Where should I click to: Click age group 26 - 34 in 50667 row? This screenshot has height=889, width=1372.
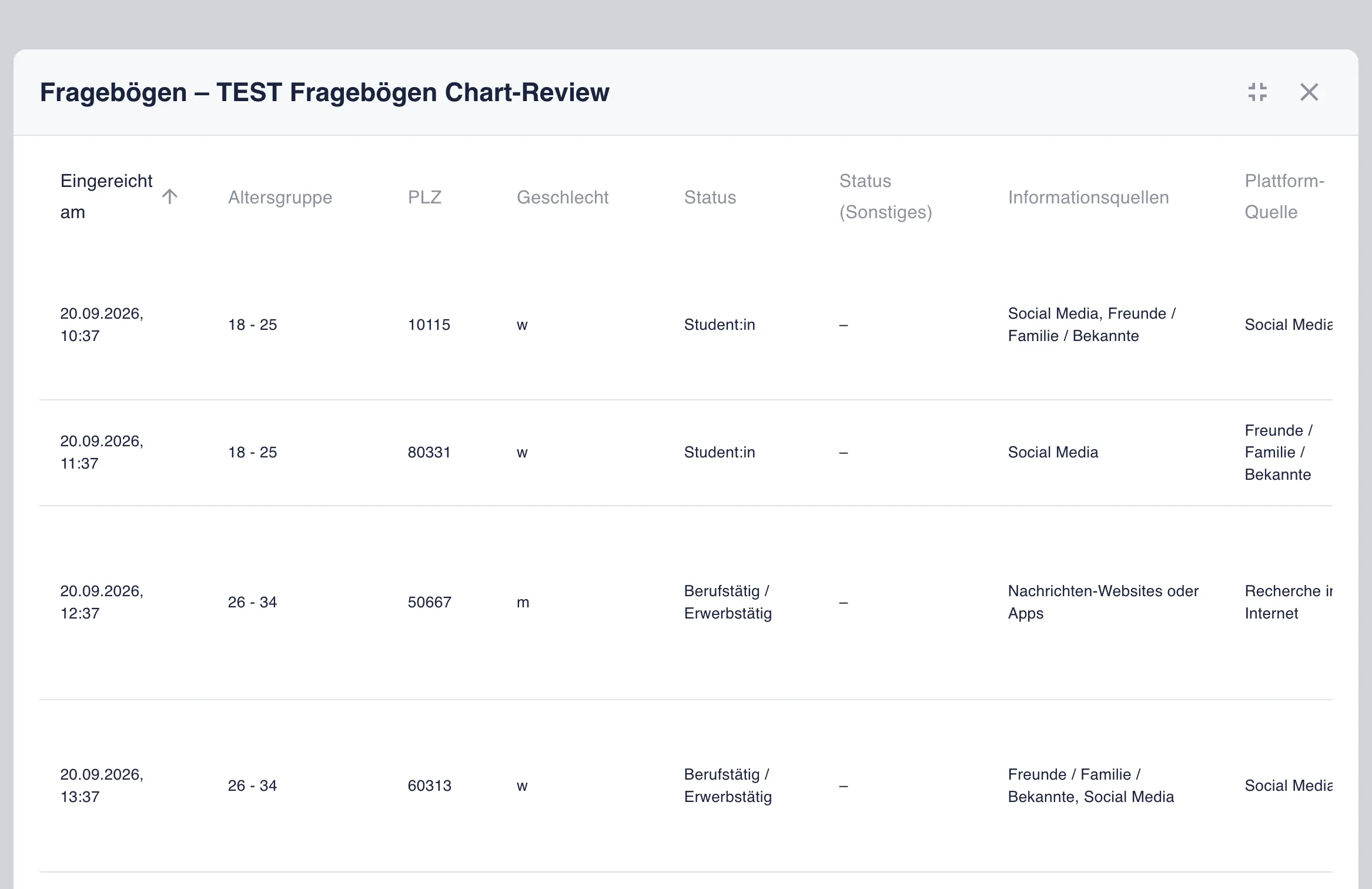pos(252,602)
